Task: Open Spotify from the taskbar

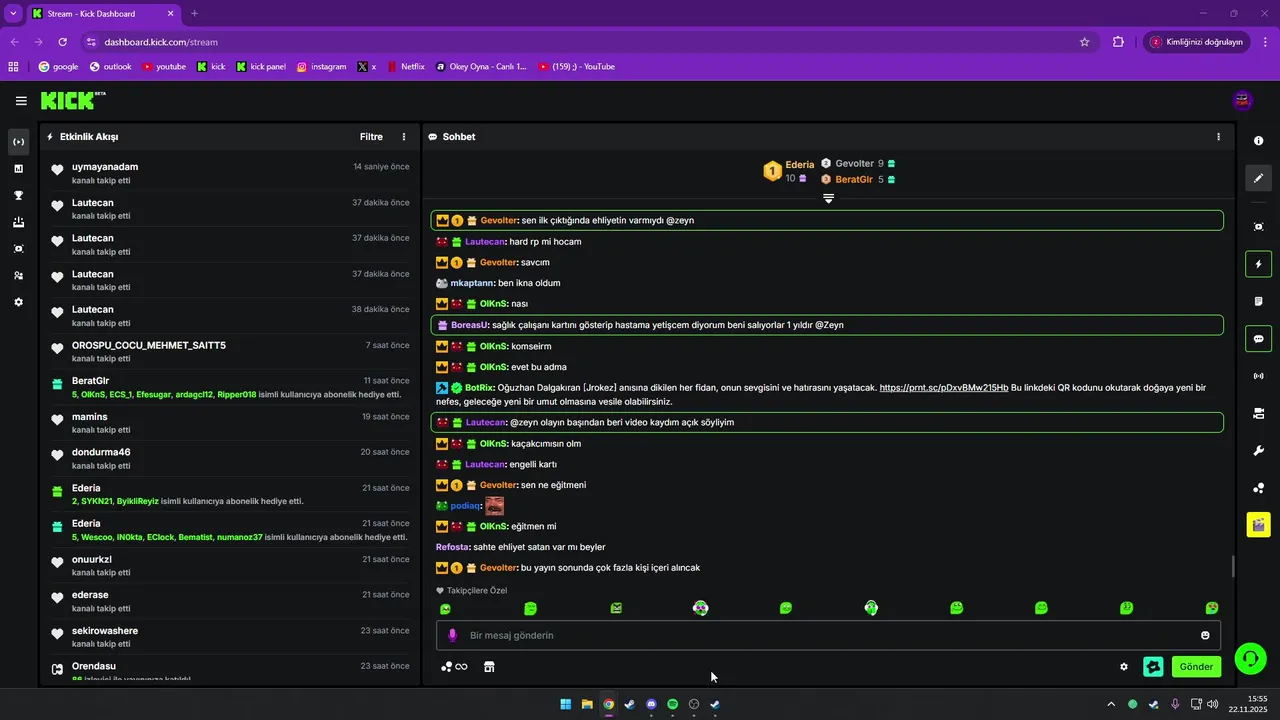Action: click(x=672, y=704)
